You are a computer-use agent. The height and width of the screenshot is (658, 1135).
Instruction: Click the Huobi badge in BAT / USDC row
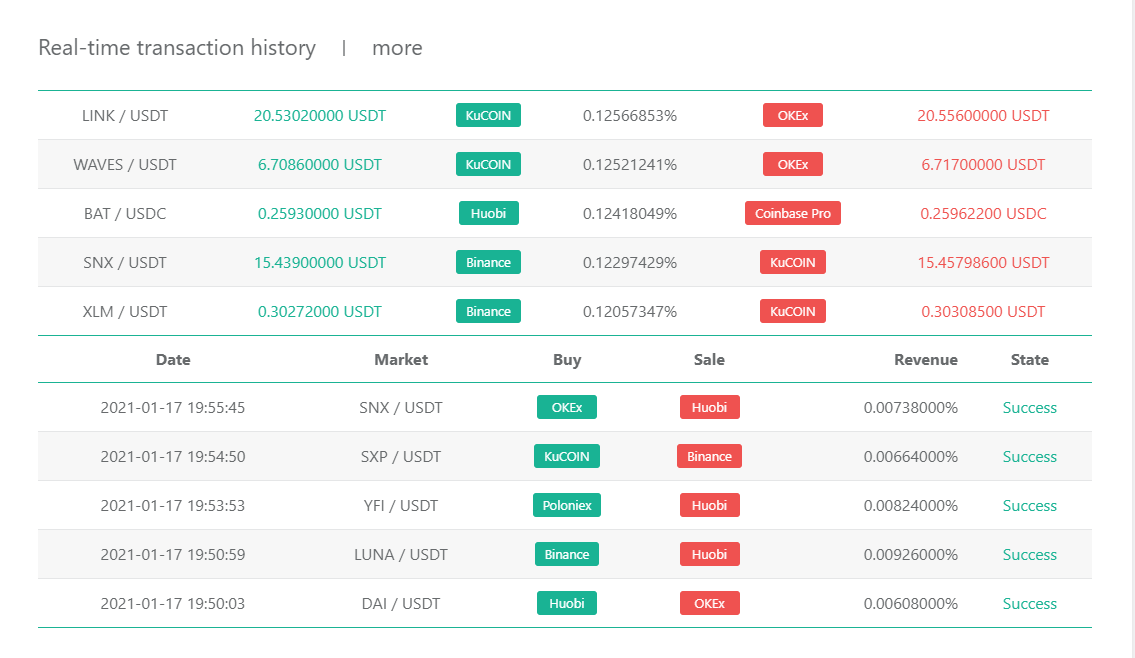coord(488,213)
